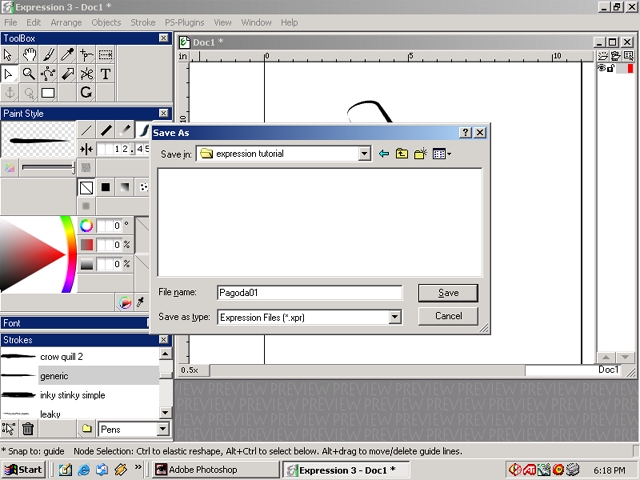Image resolution: width=640 pixels, height=480 pixels.
Task: Click Cancel in Save As dialog
Action: point(448,316)
